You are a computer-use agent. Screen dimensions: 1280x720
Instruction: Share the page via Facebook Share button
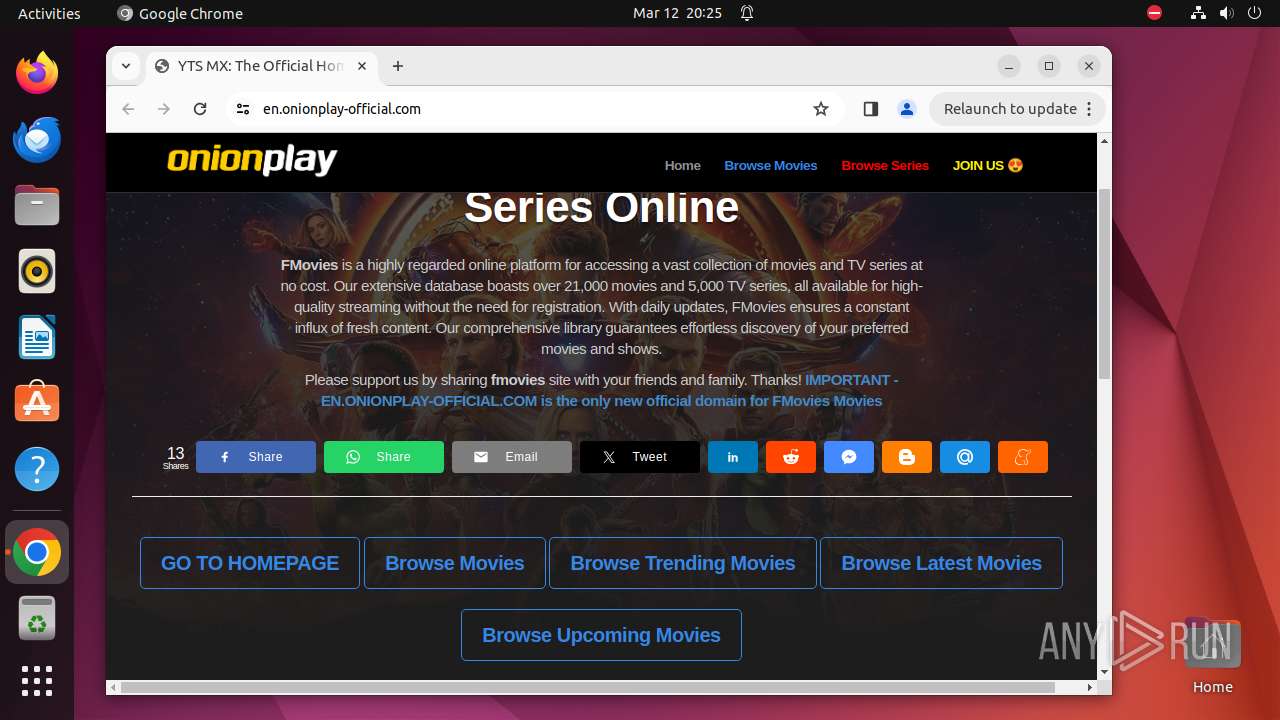256,457
